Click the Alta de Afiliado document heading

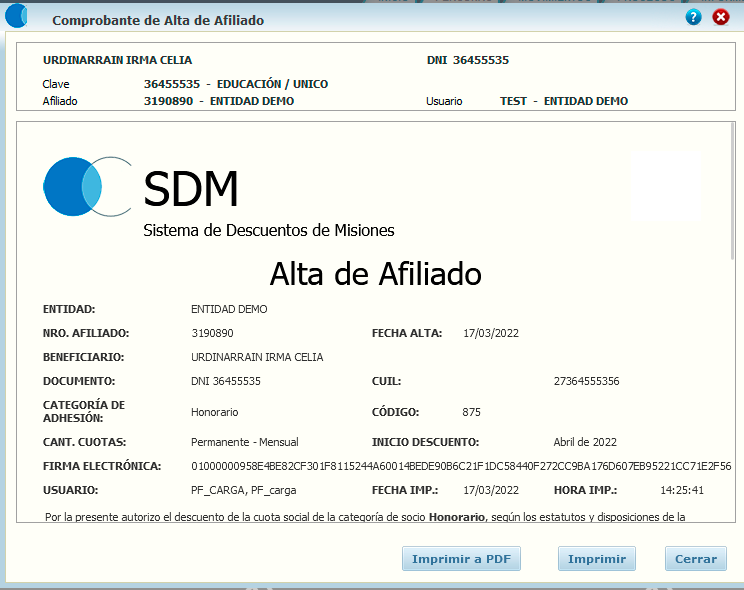(x=375, y=274)
